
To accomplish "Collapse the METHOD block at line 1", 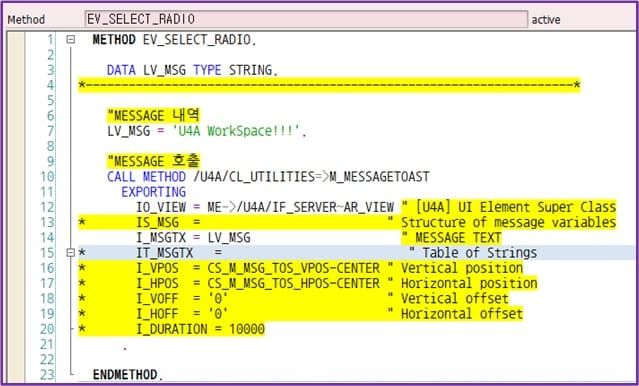I will tap(71, 40).
